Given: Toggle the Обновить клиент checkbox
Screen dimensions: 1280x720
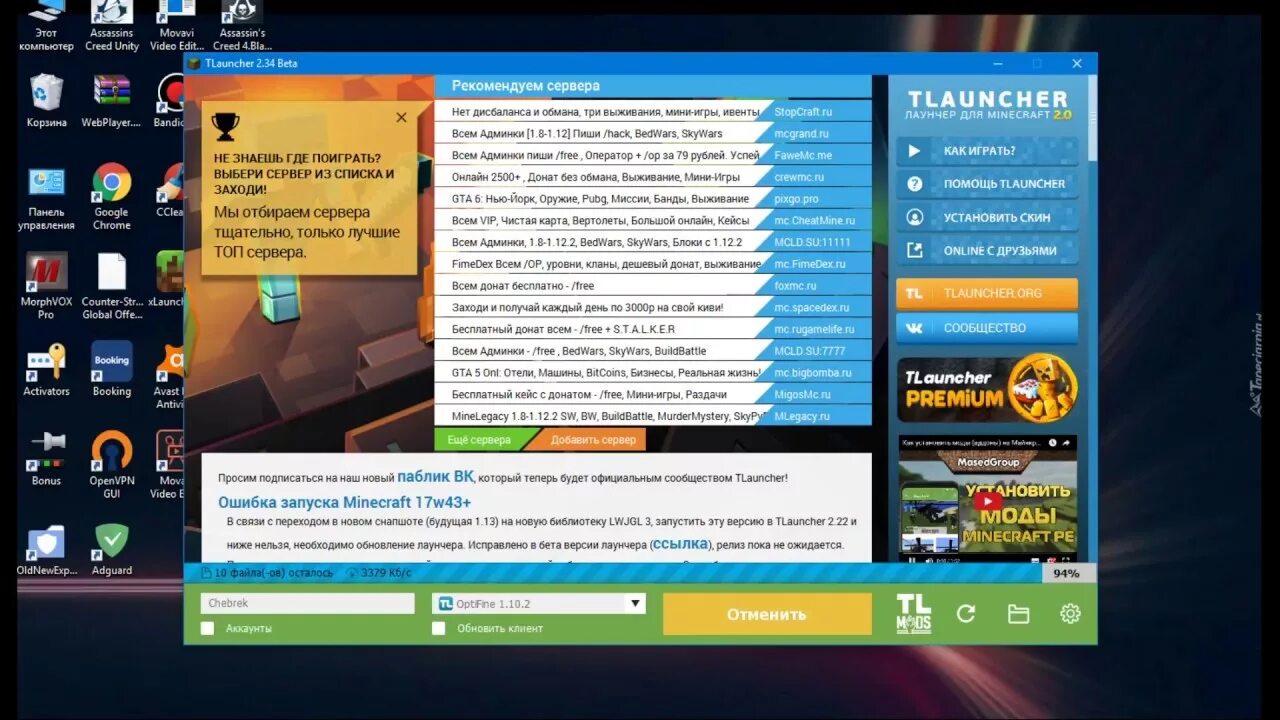Looking at the screenshot, I should coord(438,628).
